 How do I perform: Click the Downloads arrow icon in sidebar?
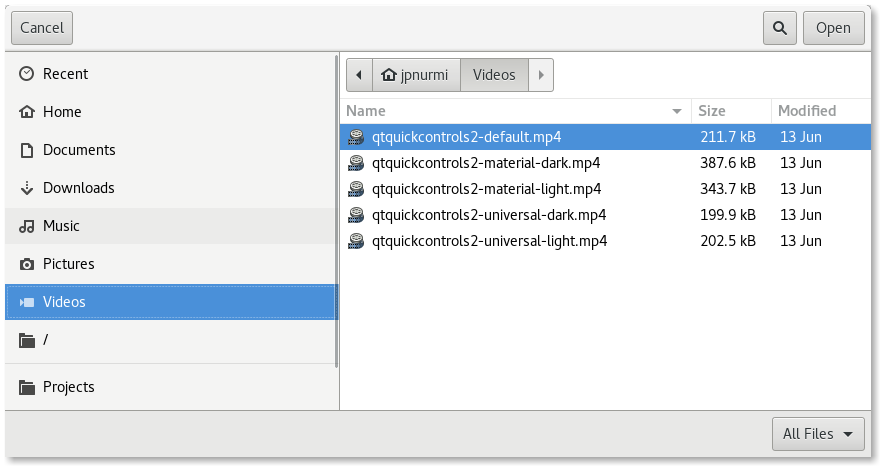pos(26,188)
